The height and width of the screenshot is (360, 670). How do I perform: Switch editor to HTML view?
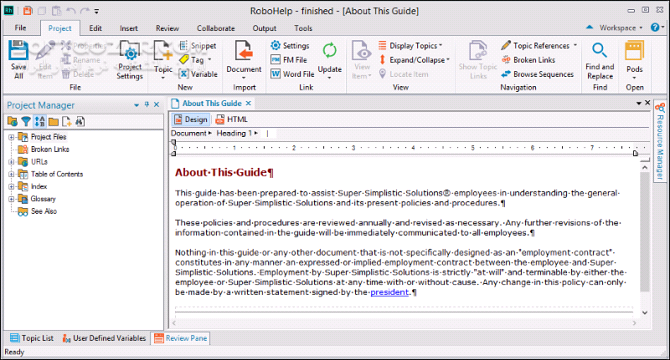[232, 120]
